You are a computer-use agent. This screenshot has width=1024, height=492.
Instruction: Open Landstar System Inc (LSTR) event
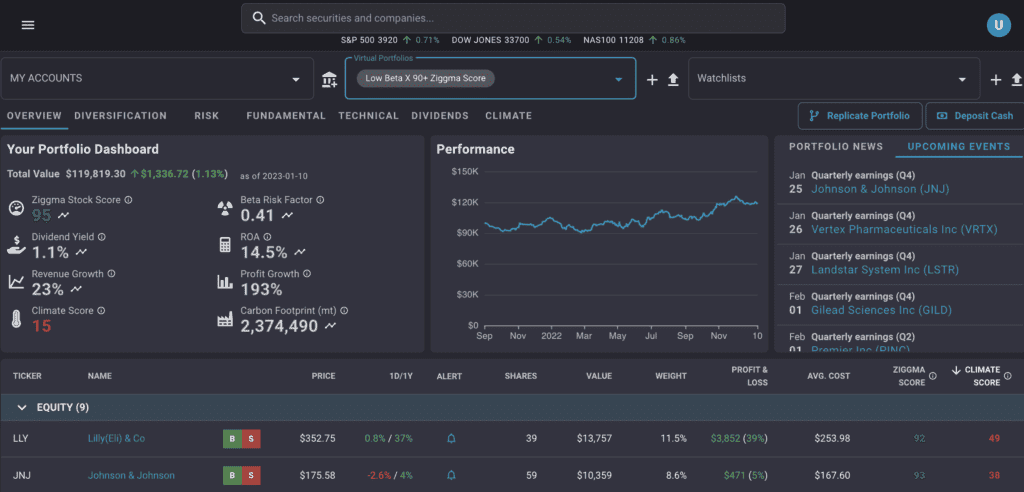885,270
